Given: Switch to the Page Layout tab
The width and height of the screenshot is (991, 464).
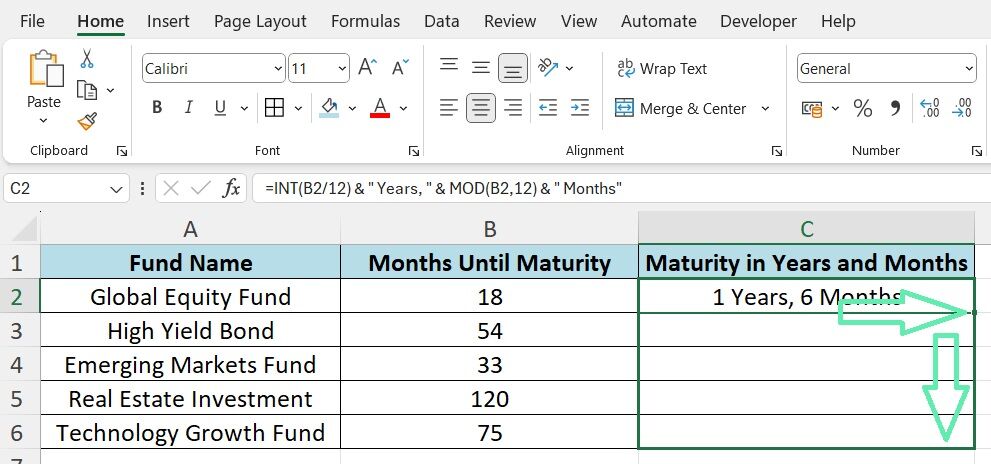Looking at the screenshot, I should click(x=260, y=21).
